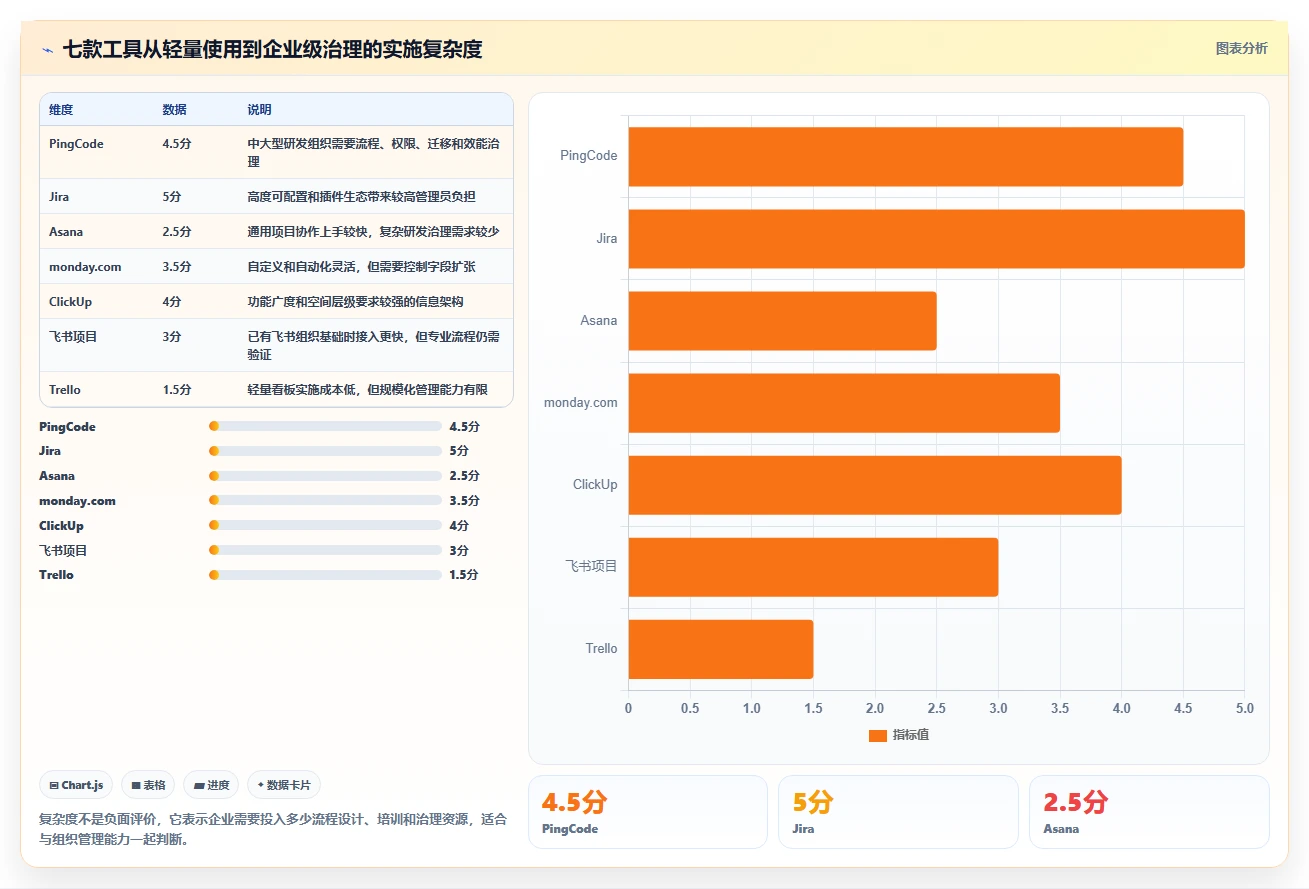Click the Asana bar in chart

[x=782, y=320]
